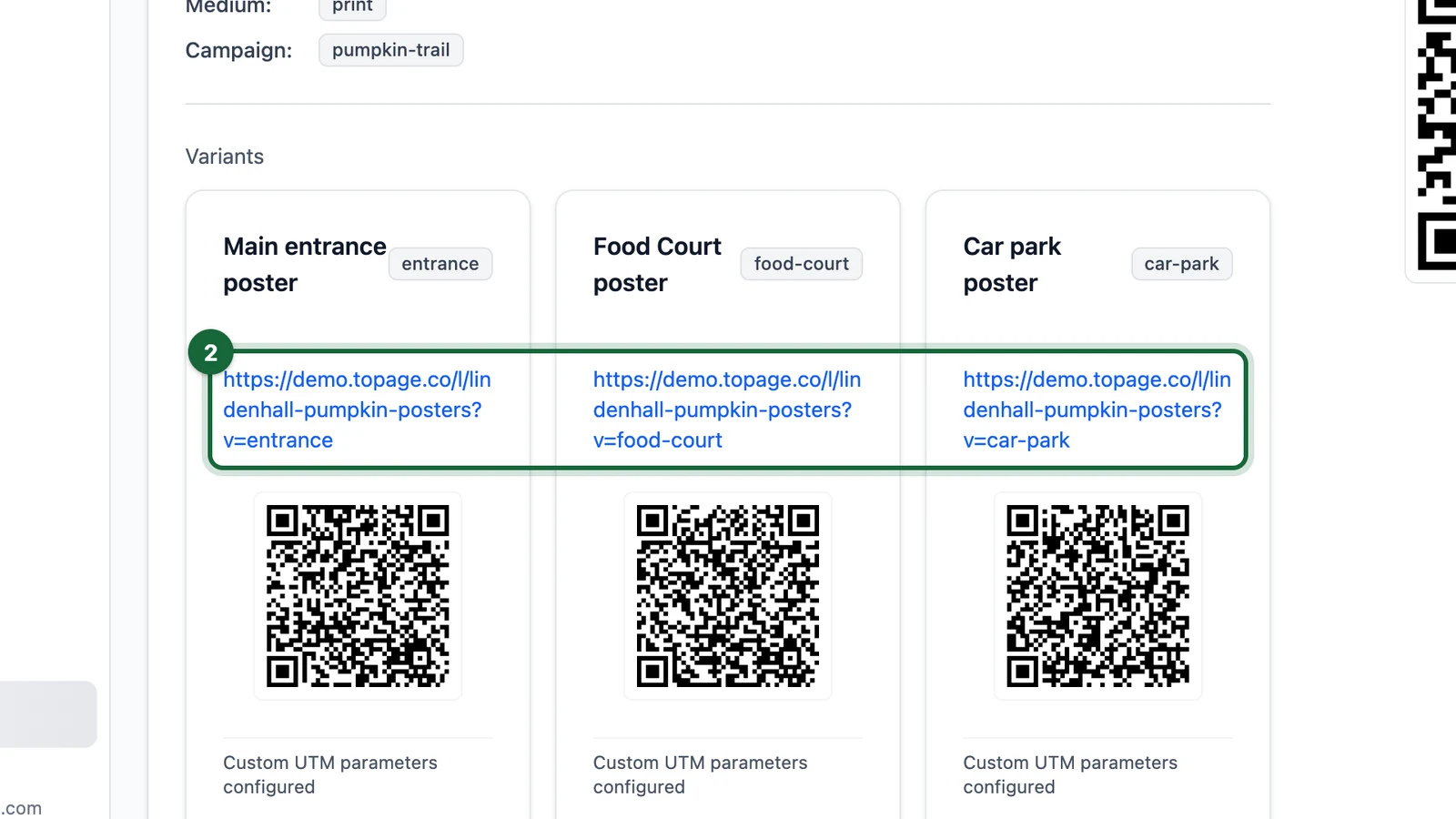Click the Main entrance poster QR code
The width and height of the screenshot is (1456, 819).
point(358,596)
